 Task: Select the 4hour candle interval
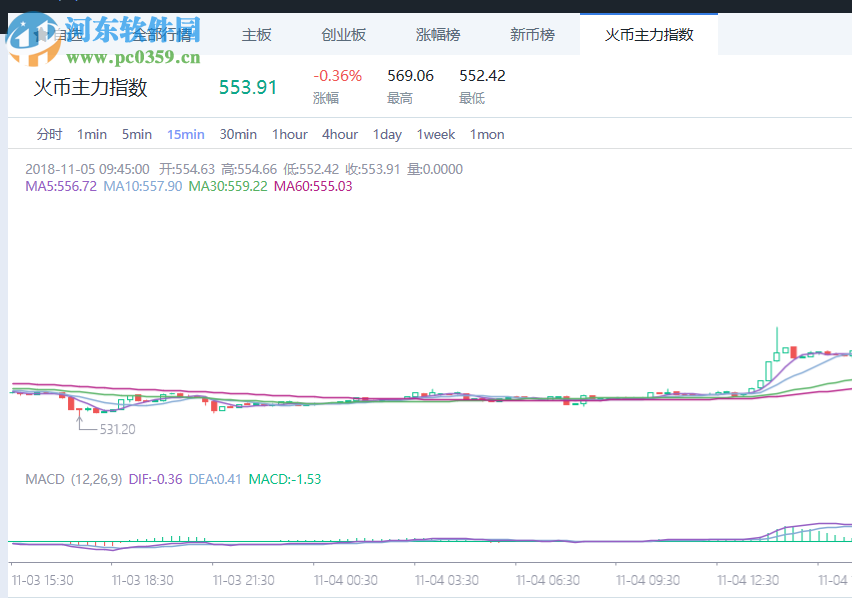coord(340,134)
